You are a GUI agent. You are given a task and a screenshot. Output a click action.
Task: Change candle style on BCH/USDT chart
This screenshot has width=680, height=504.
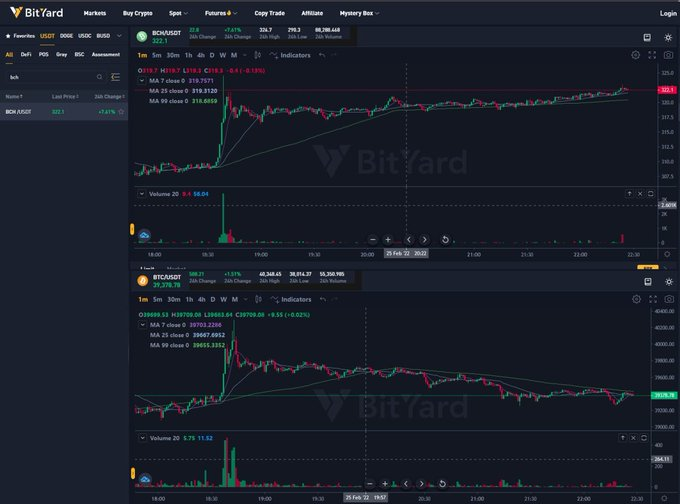[x=258, y=56]
